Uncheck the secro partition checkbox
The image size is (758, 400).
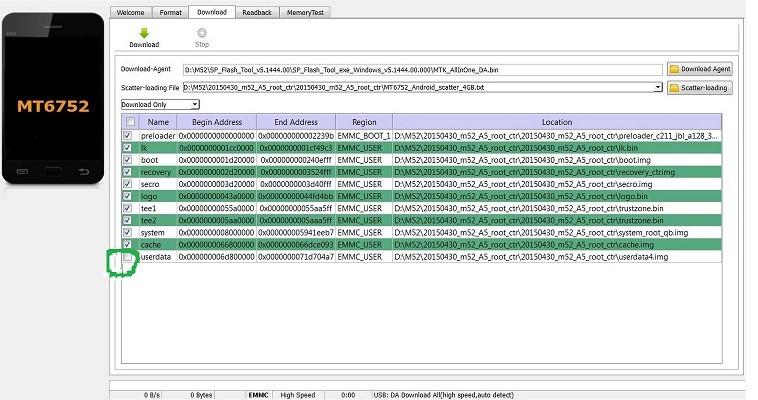128,184
